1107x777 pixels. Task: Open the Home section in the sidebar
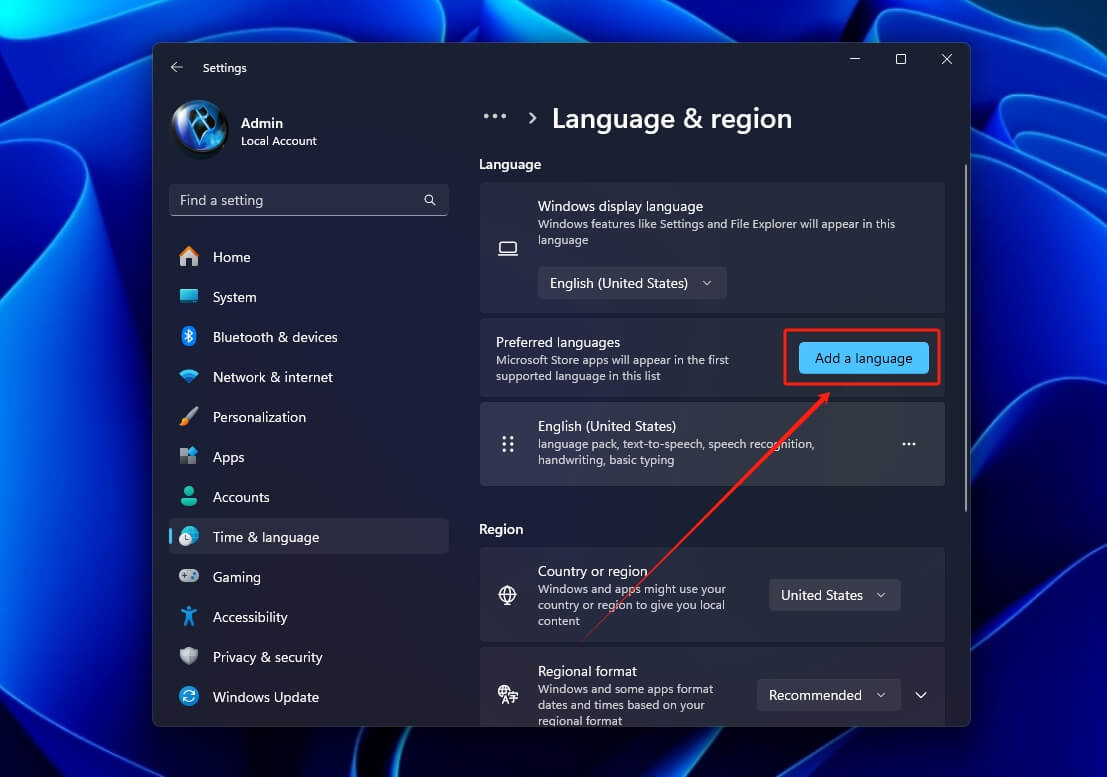[232, 257]
